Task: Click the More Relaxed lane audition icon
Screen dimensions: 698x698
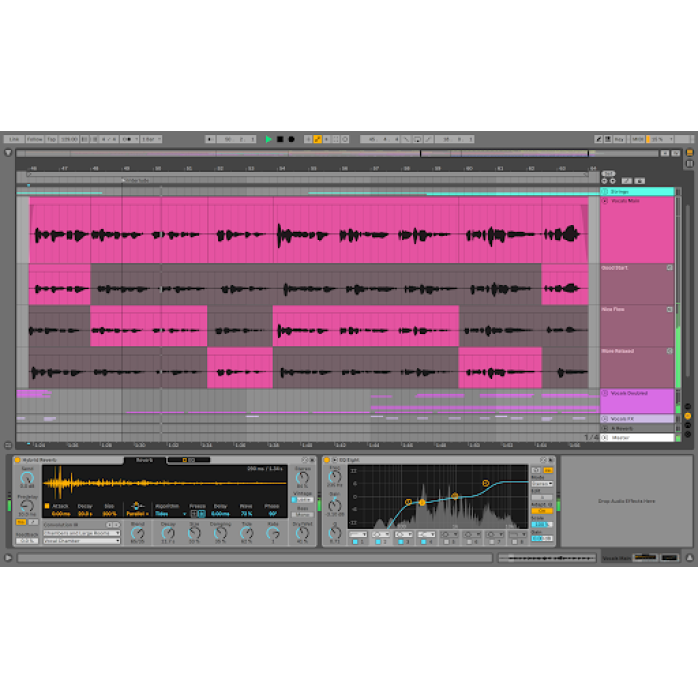Action: [x=669, y=351]
